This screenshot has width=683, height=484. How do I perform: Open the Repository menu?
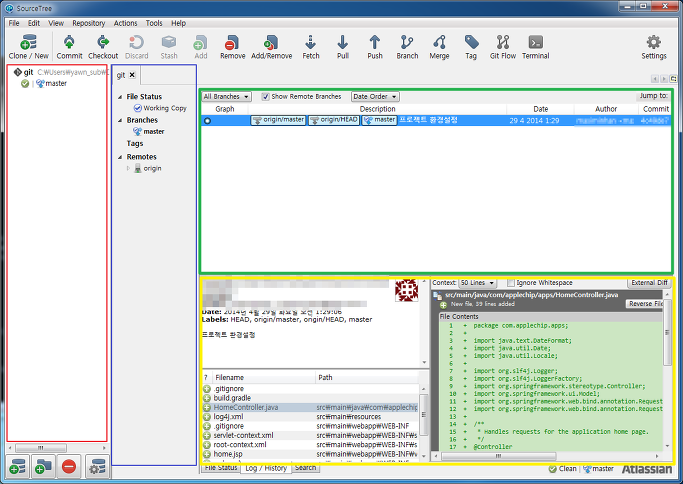click(x=88, y=23)
